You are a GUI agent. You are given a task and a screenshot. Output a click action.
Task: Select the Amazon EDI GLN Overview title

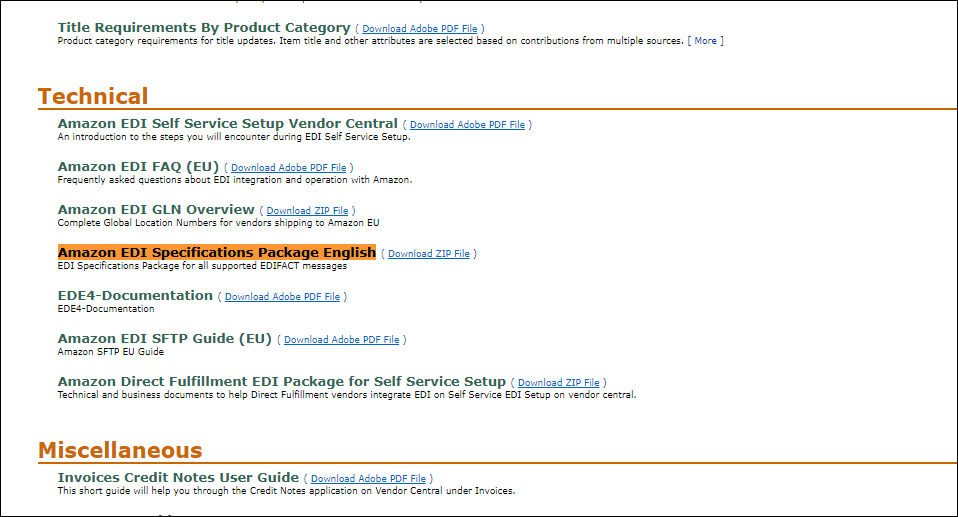point(156,210)
